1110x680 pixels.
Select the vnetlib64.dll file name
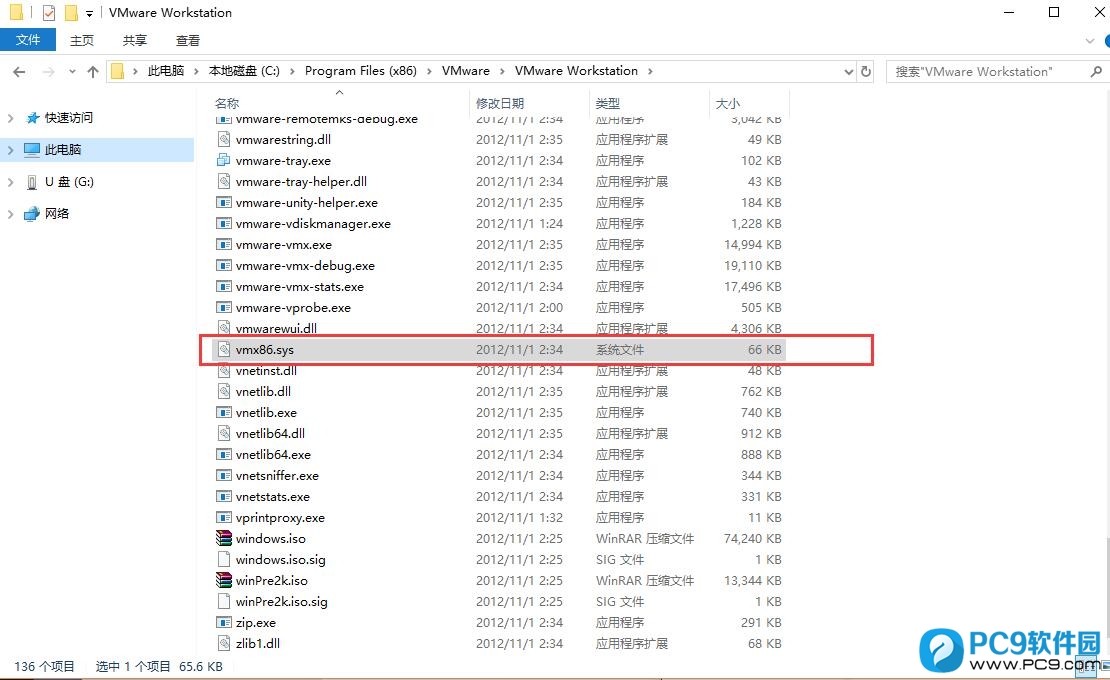pos(270,434)
